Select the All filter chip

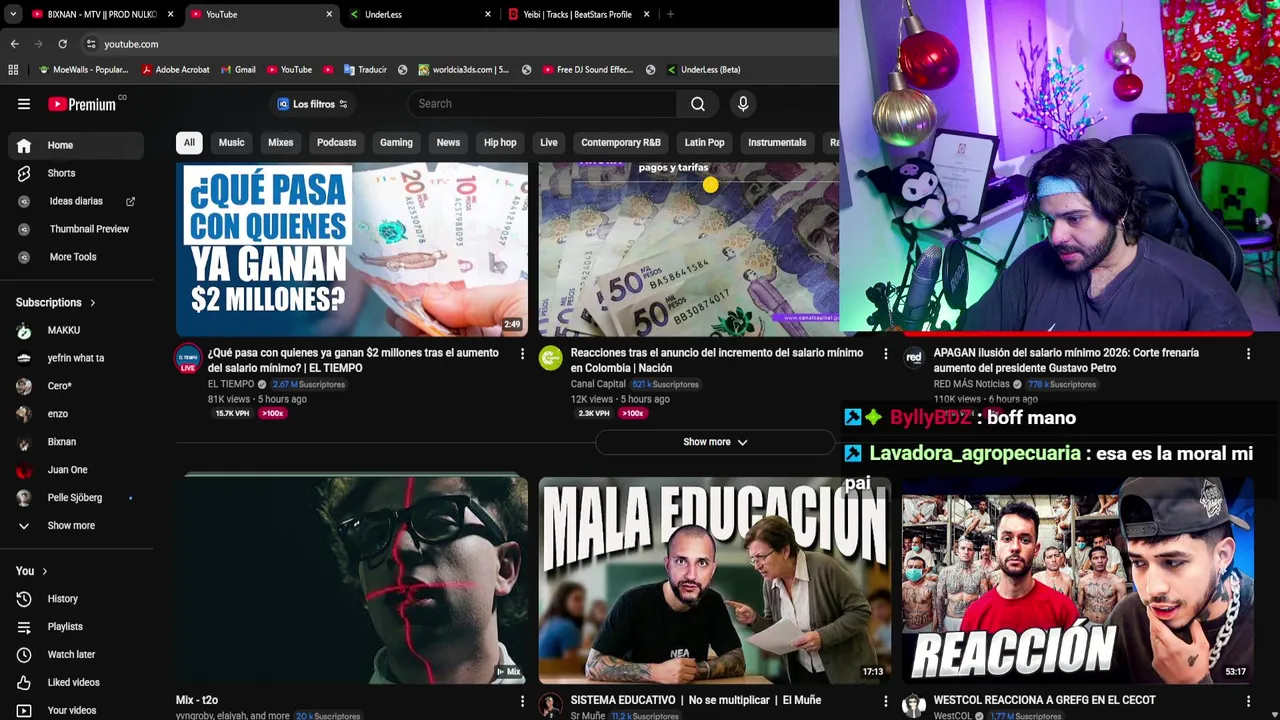click(189, 143)
